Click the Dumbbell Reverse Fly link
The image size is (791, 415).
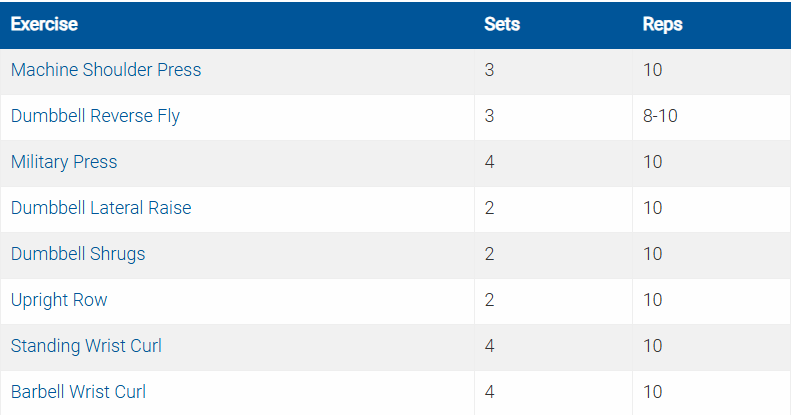(95, 116)
